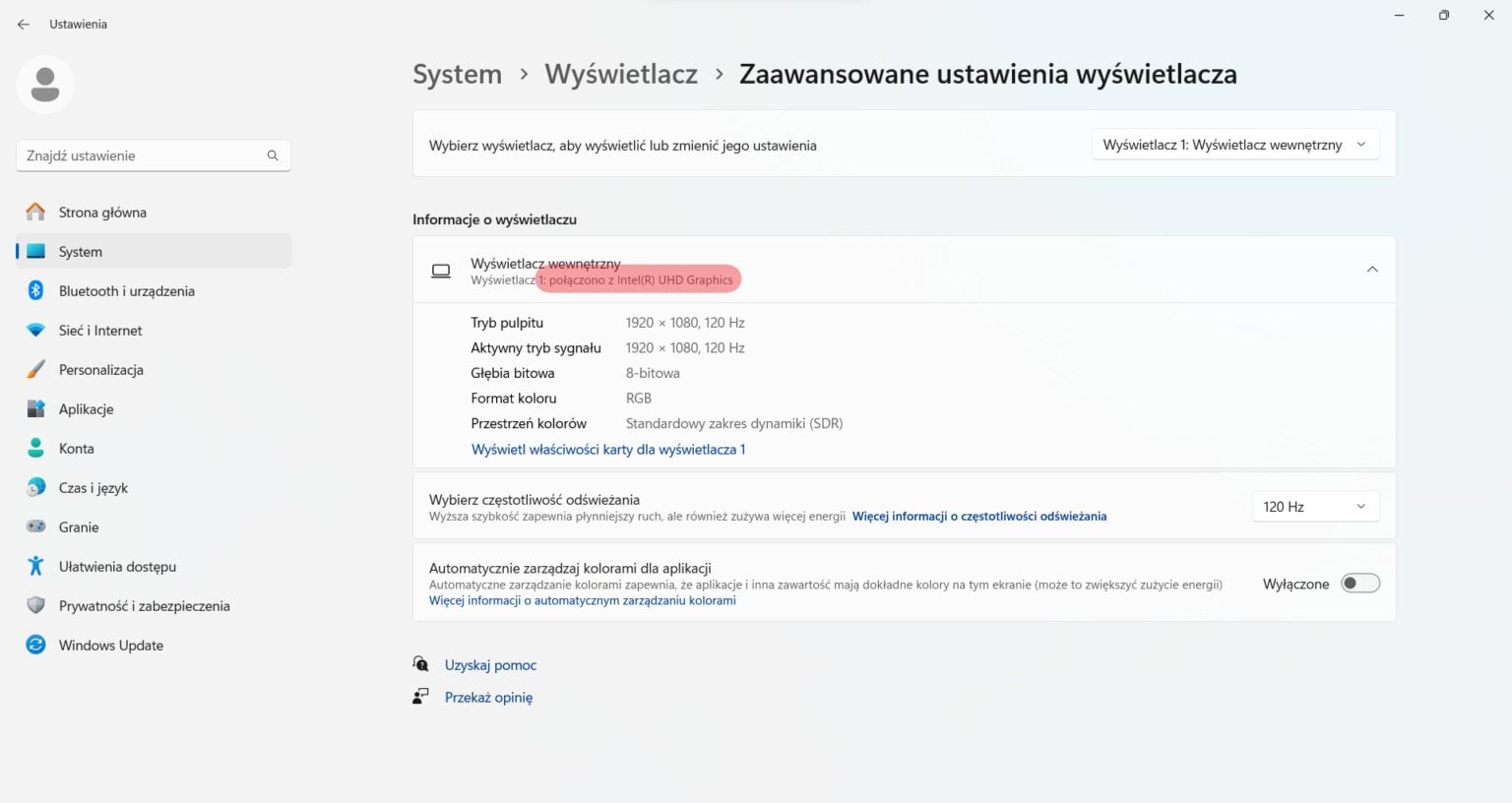Open Prywatność i zabezpieczenia shield icon
The image size is (1512, 803).
[x=35, y=605]
